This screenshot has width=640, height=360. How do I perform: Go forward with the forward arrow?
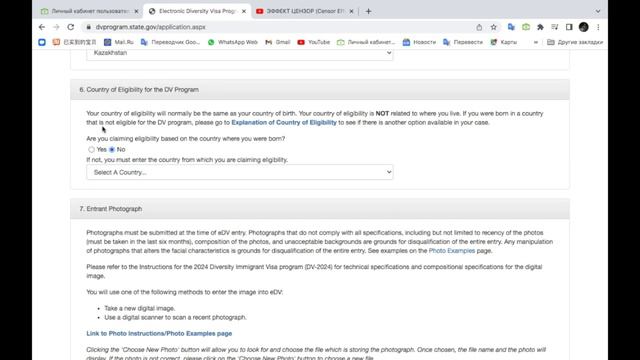56,27
